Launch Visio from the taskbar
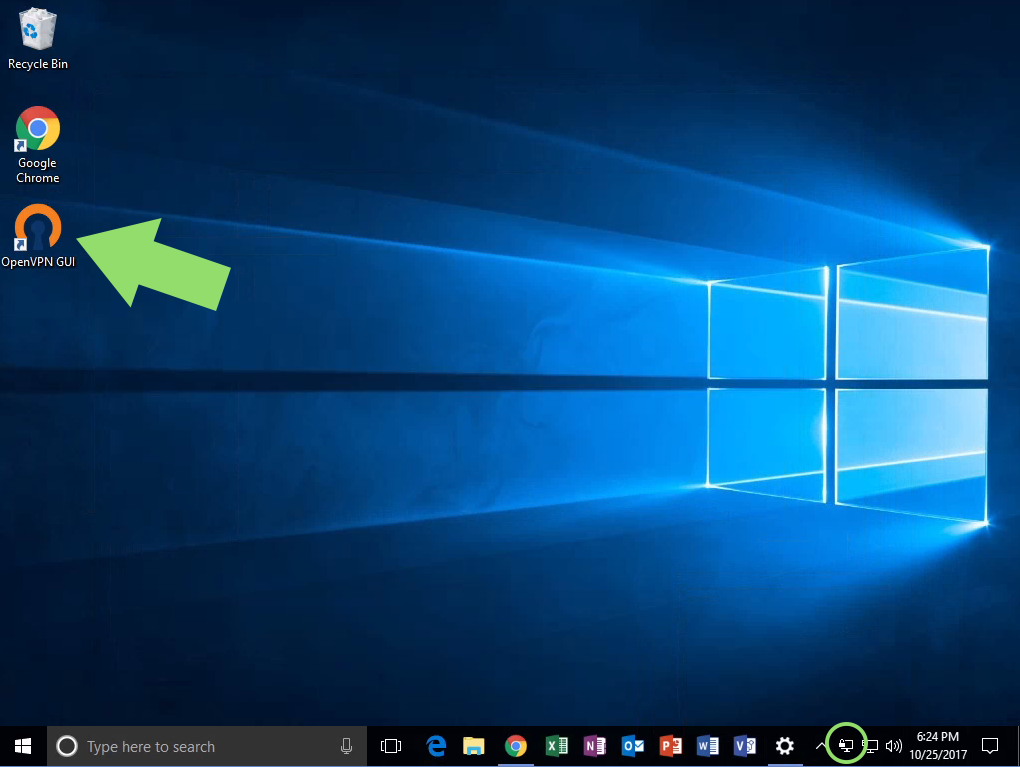The width and height of the screenshot is (1020, 767). 745,746
